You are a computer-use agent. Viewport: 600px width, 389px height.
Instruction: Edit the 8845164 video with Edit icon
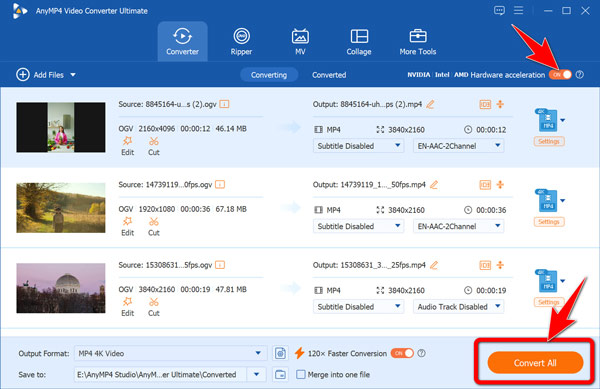(x=127, y=146)
